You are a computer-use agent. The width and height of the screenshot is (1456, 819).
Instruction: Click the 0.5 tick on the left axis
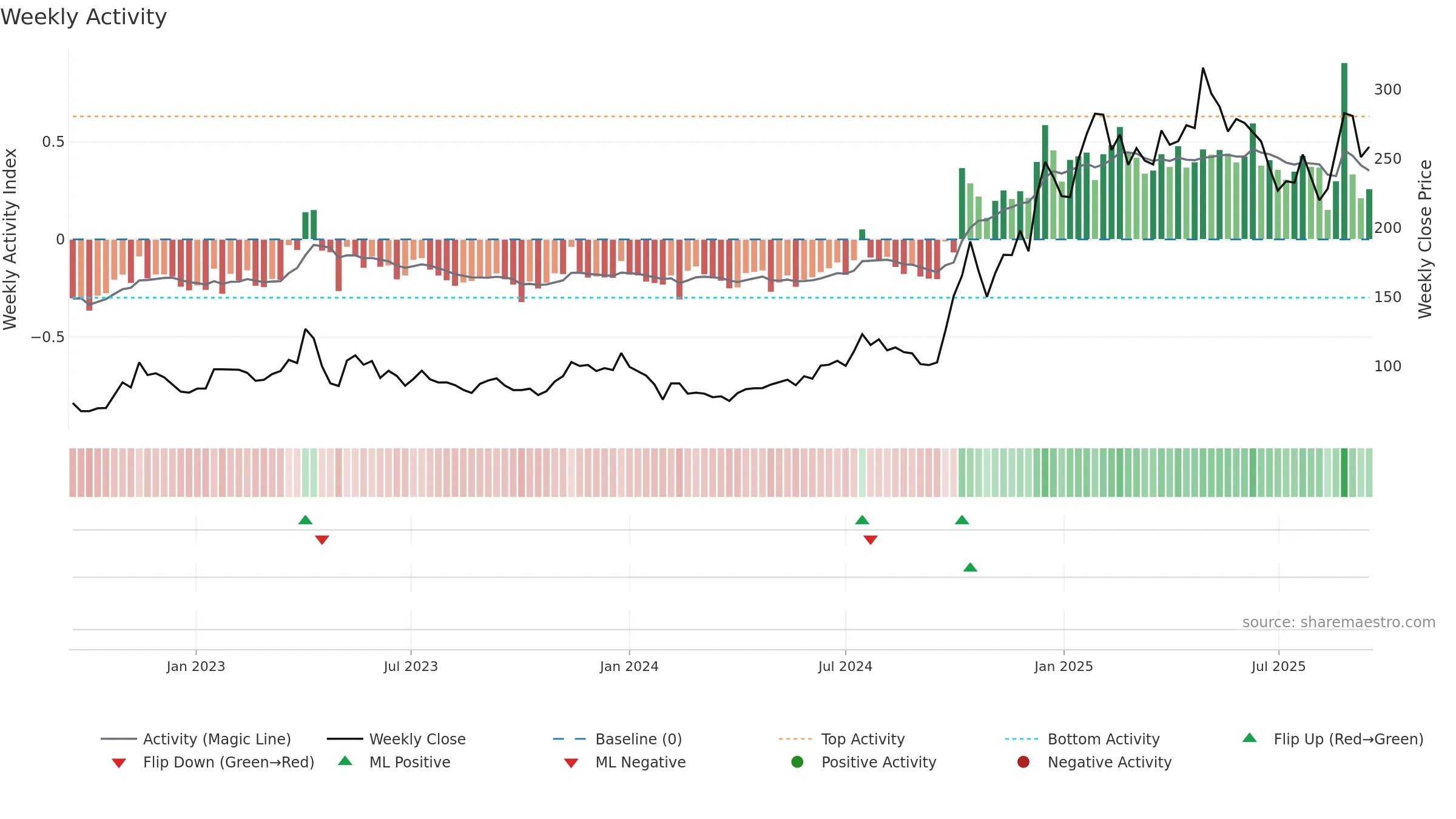(53, 142)
